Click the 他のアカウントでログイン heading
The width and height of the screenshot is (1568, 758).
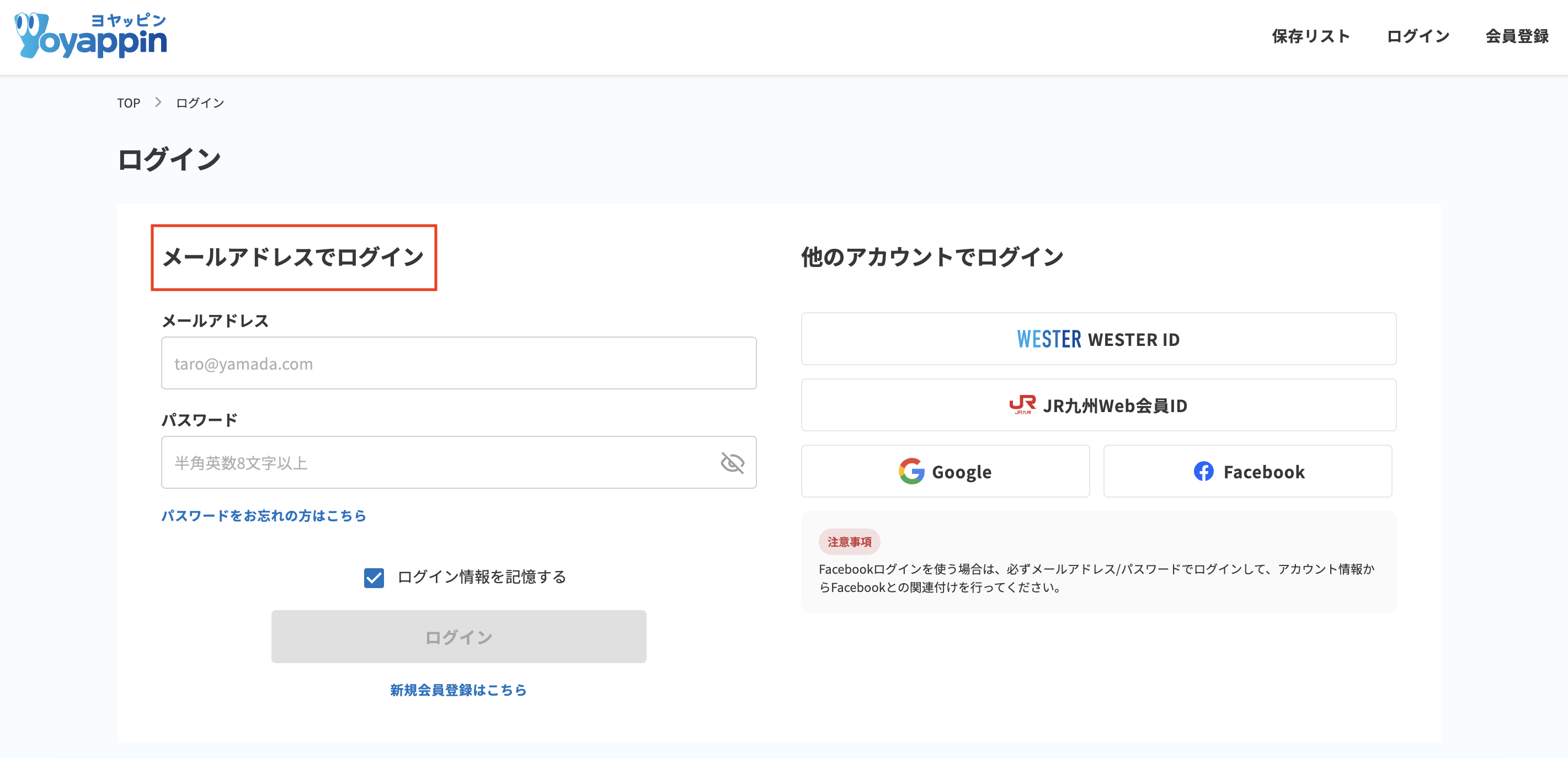[x=932, y=257]
